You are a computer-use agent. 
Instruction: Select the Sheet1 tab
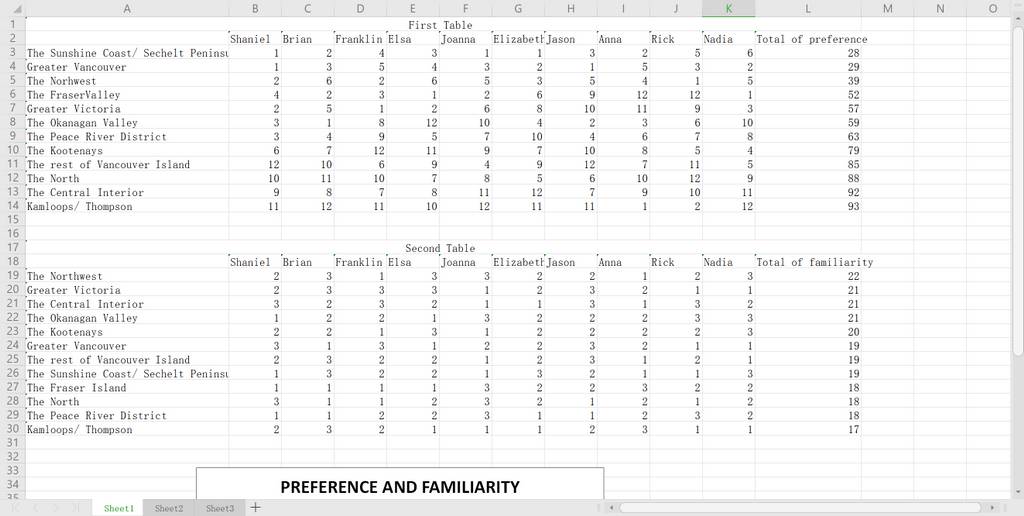point(119,508)
